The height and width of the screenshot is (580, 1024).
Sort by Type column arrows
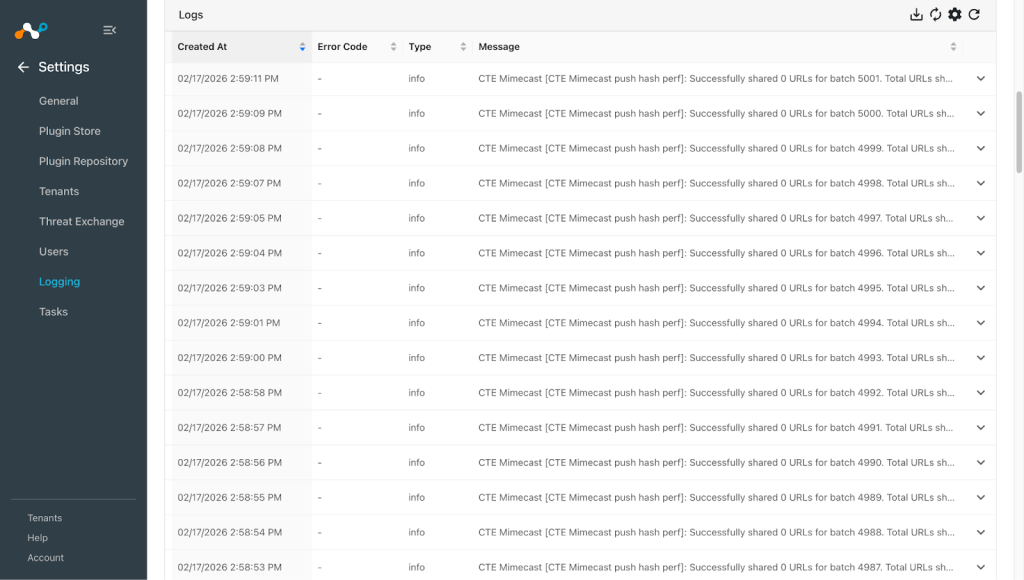coord(463,46)
